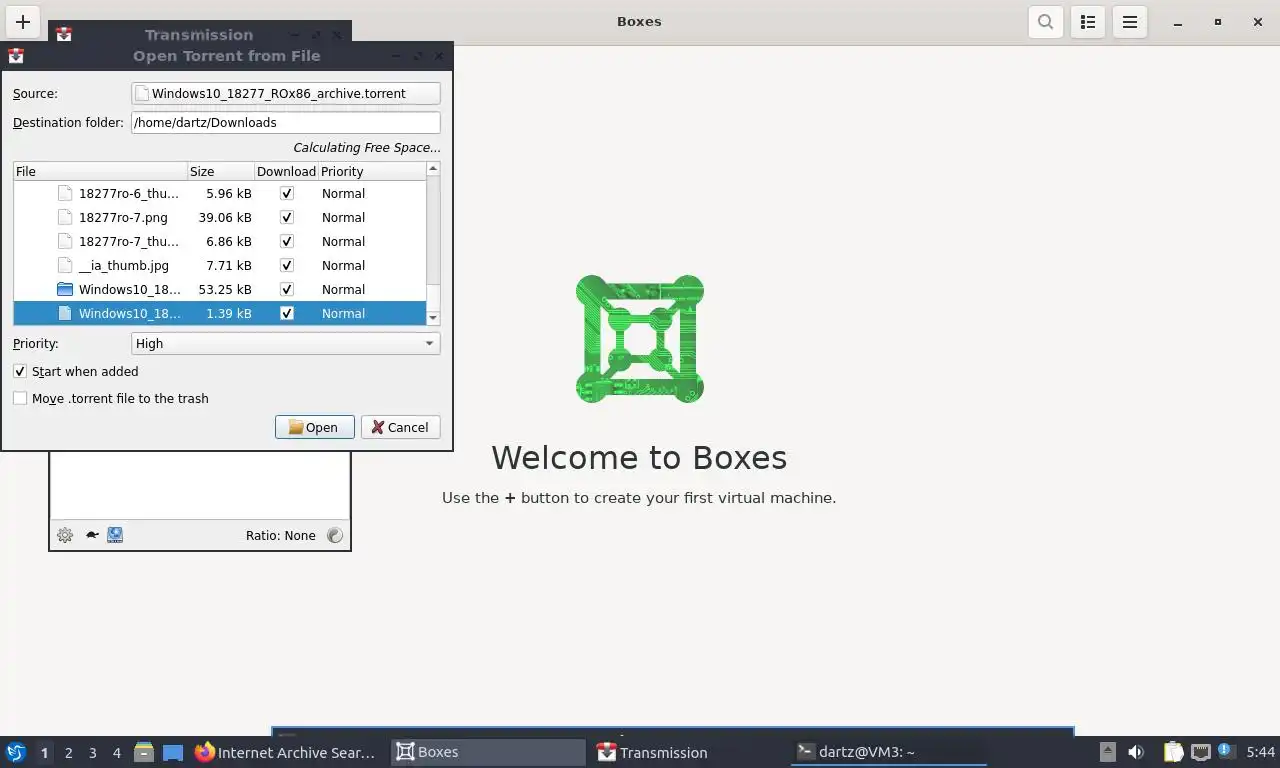Click the Transmission icon in dialog title bar
The width and height of the screenshot is (1280, 768).
coord(16,56)
